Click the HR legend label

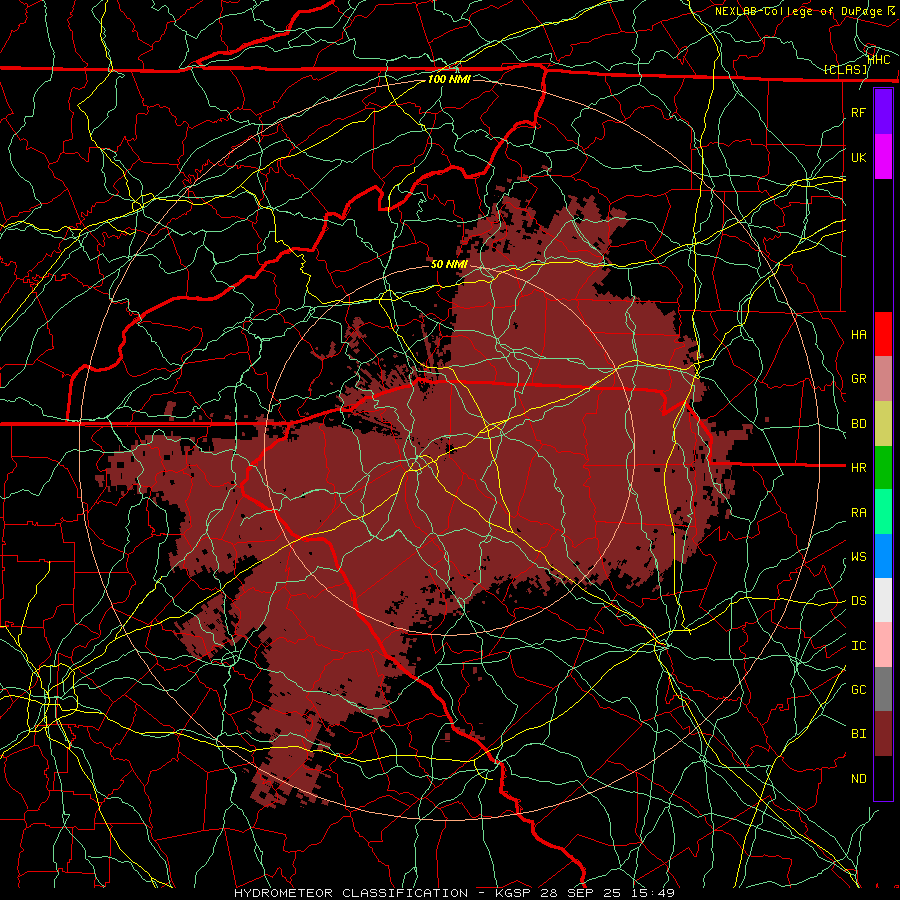tap(858, 468)
